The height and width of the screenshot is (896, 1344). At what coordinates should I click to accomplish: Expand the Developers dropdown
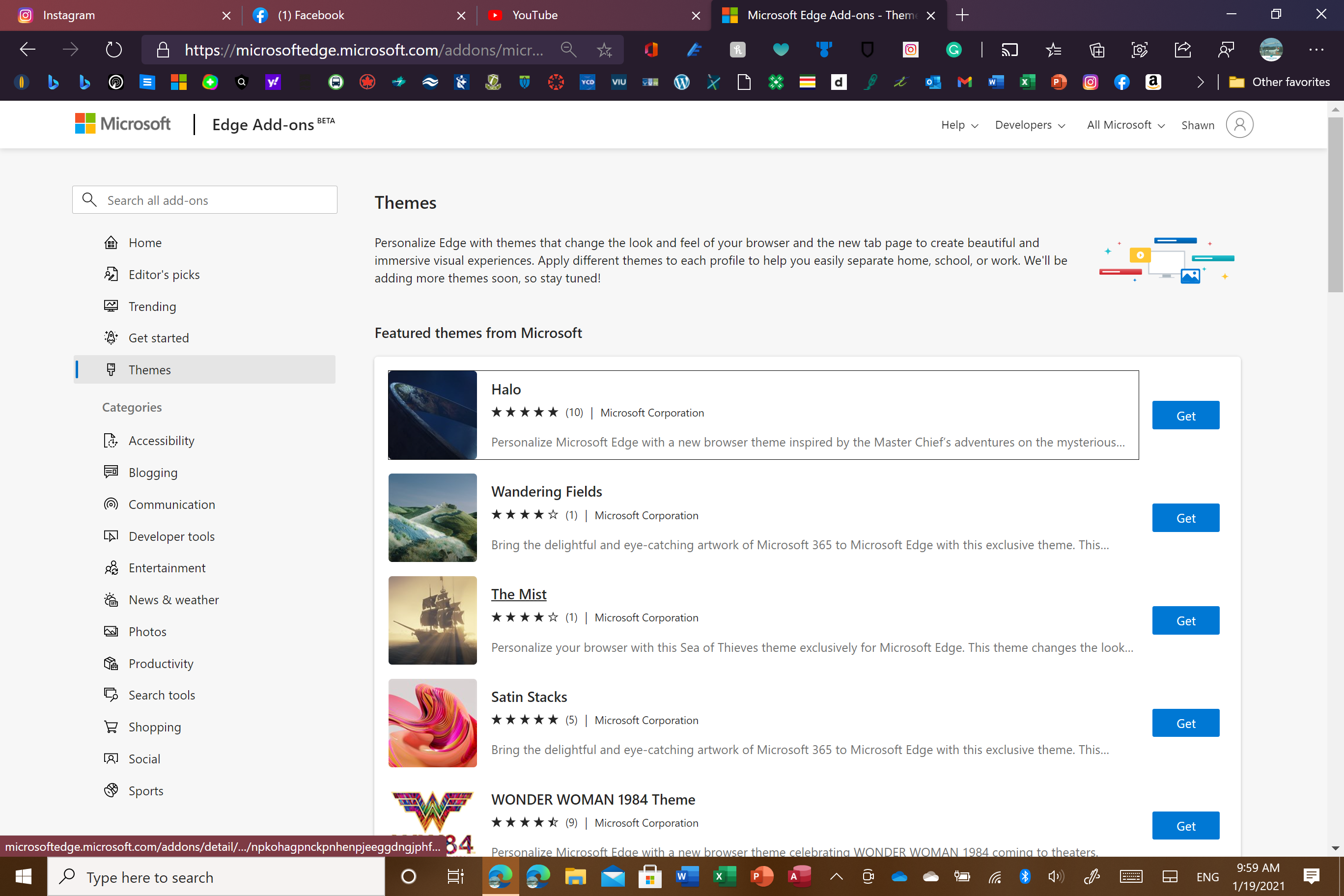pos(1030,125)
